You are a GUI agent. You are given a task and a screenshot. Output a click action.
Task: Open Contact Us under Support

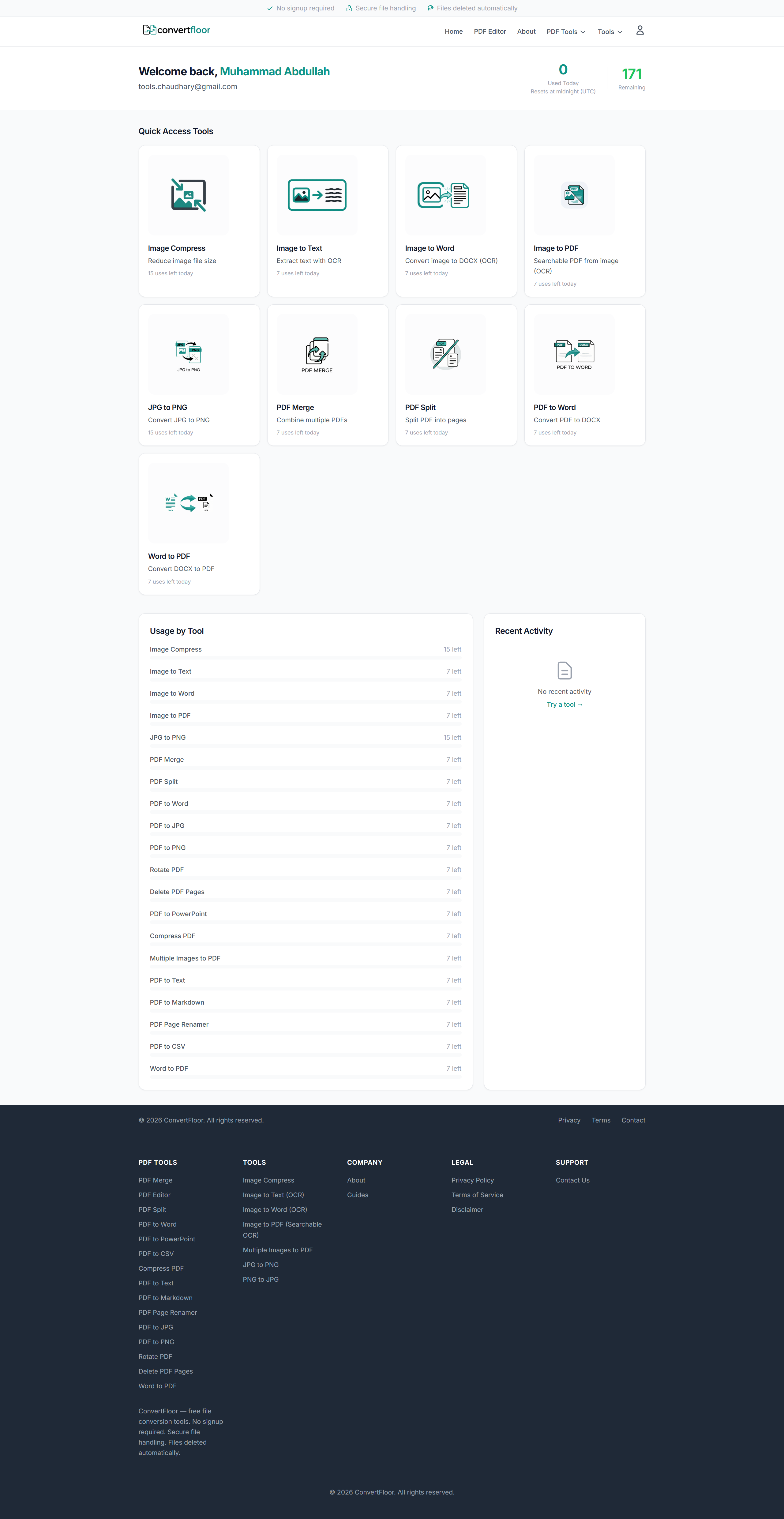(x=572, y=1180)
